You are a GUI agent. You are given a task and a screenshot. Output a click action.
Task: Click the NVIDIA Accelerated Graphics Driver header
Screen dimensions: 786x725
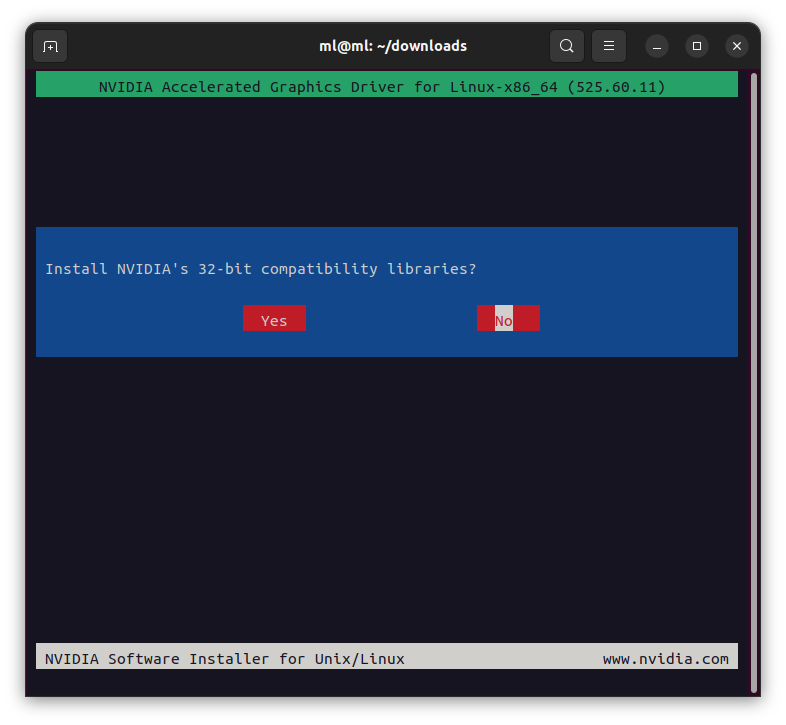point(386,85)
